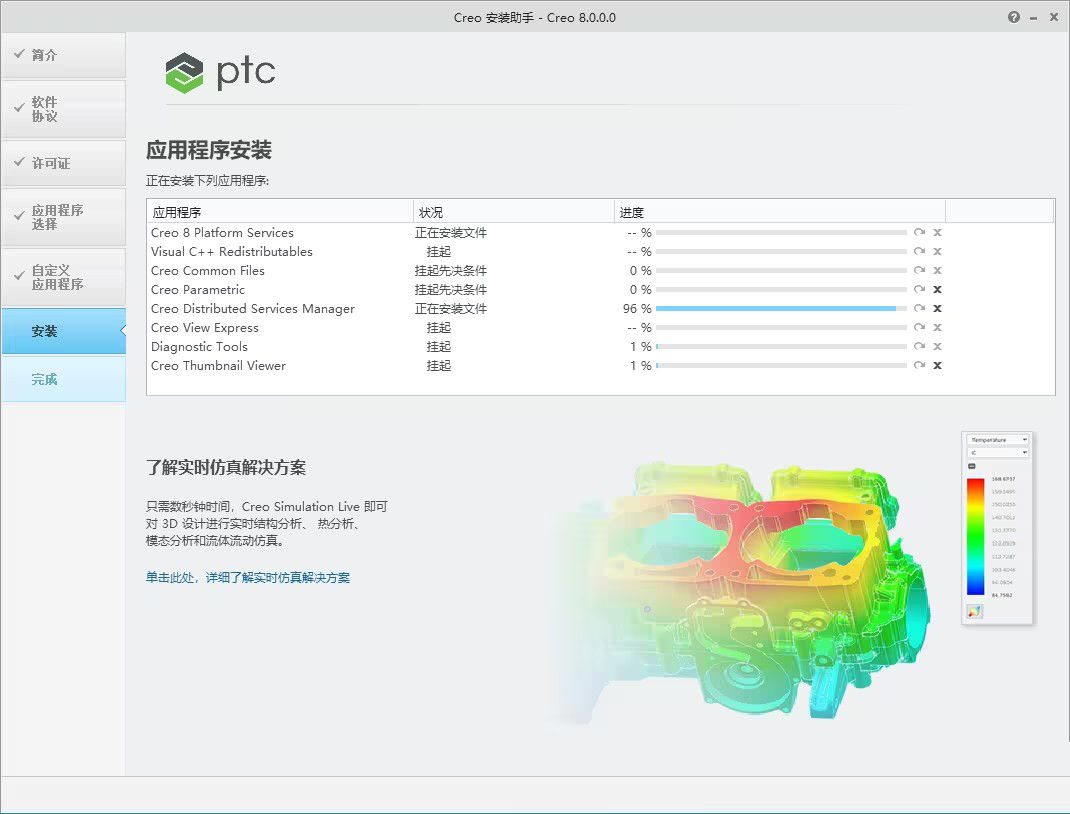The image size is (1070, 814).
Task: Click the retry icon for Creo 8 Platform Services
Action: (x=919, y=233)
